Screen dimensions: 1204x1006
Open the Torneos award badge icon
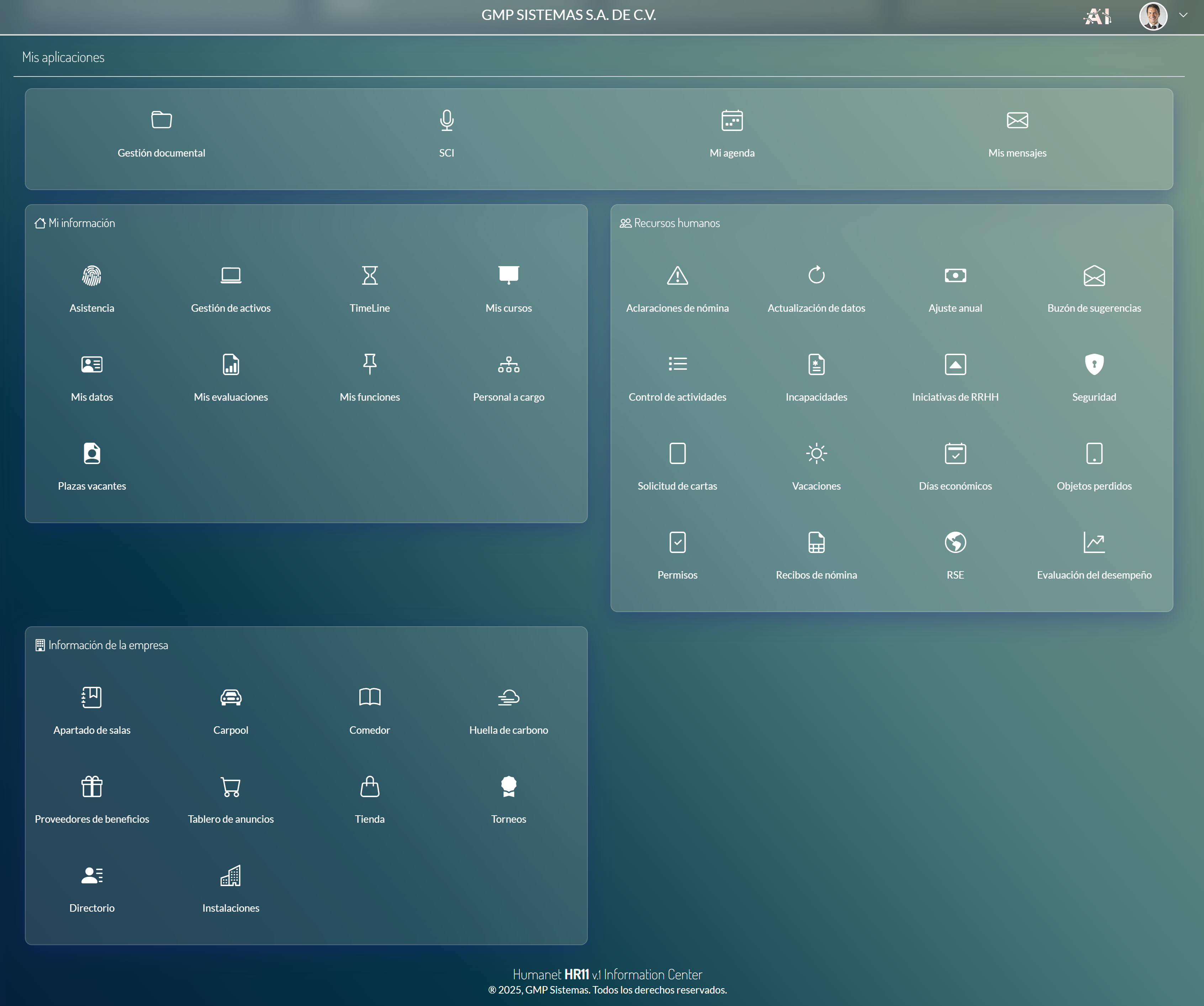(x=508, y=787)
